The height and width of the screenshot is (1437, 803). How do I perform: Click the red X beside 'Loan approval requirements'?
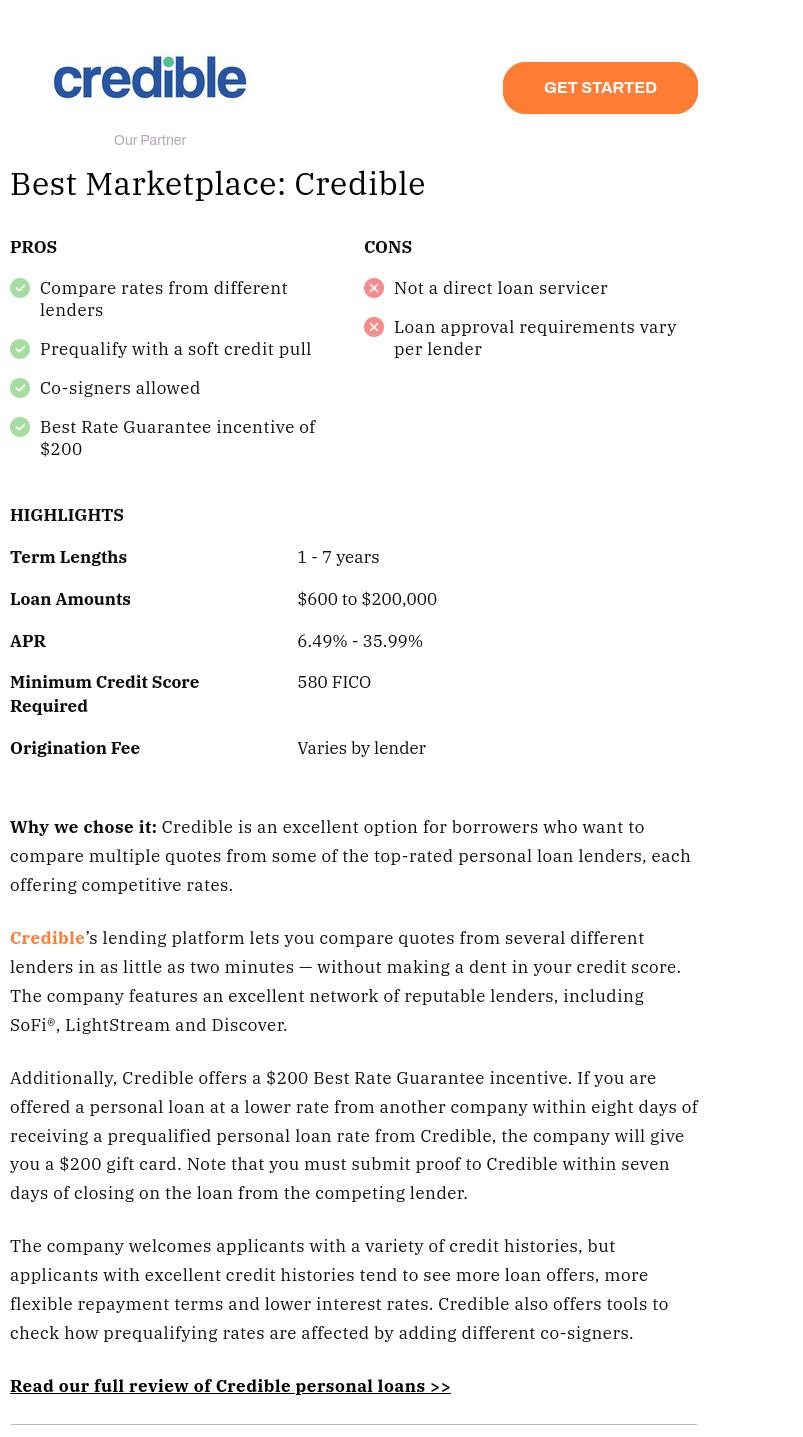click(374, 328)
